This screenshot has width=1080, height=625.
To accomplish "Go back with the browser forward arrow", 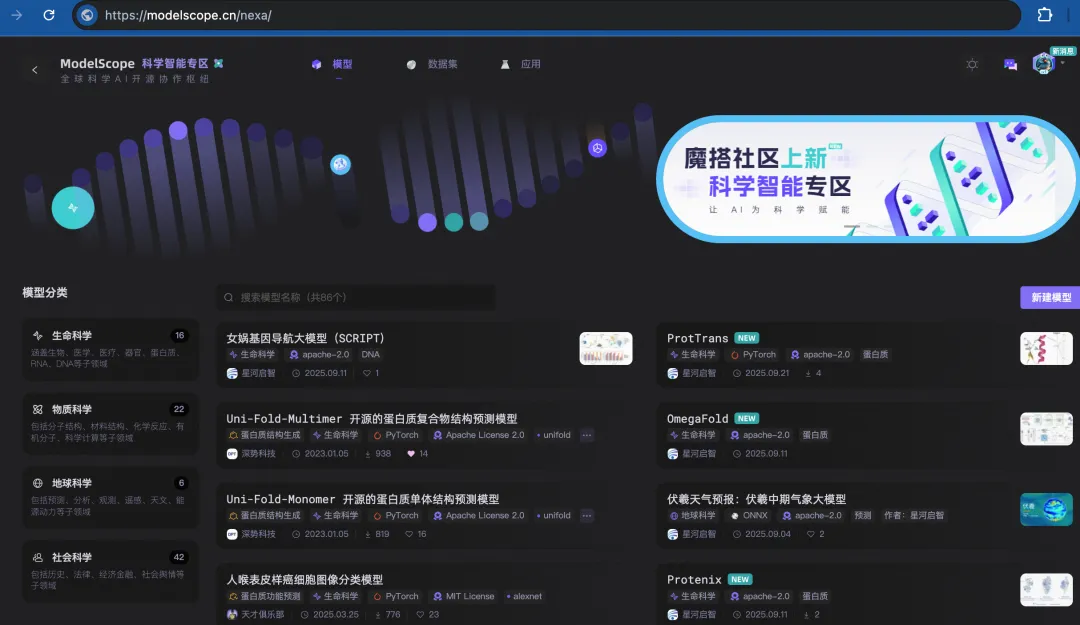I will coord(17,15).
